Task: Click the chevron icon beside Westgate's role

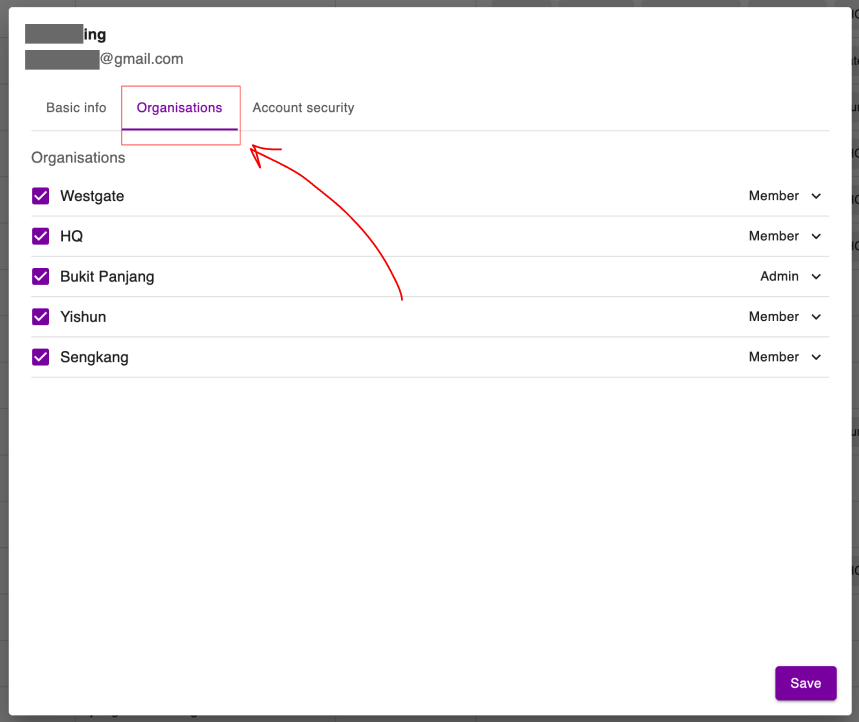Action: tap(816, 196)
